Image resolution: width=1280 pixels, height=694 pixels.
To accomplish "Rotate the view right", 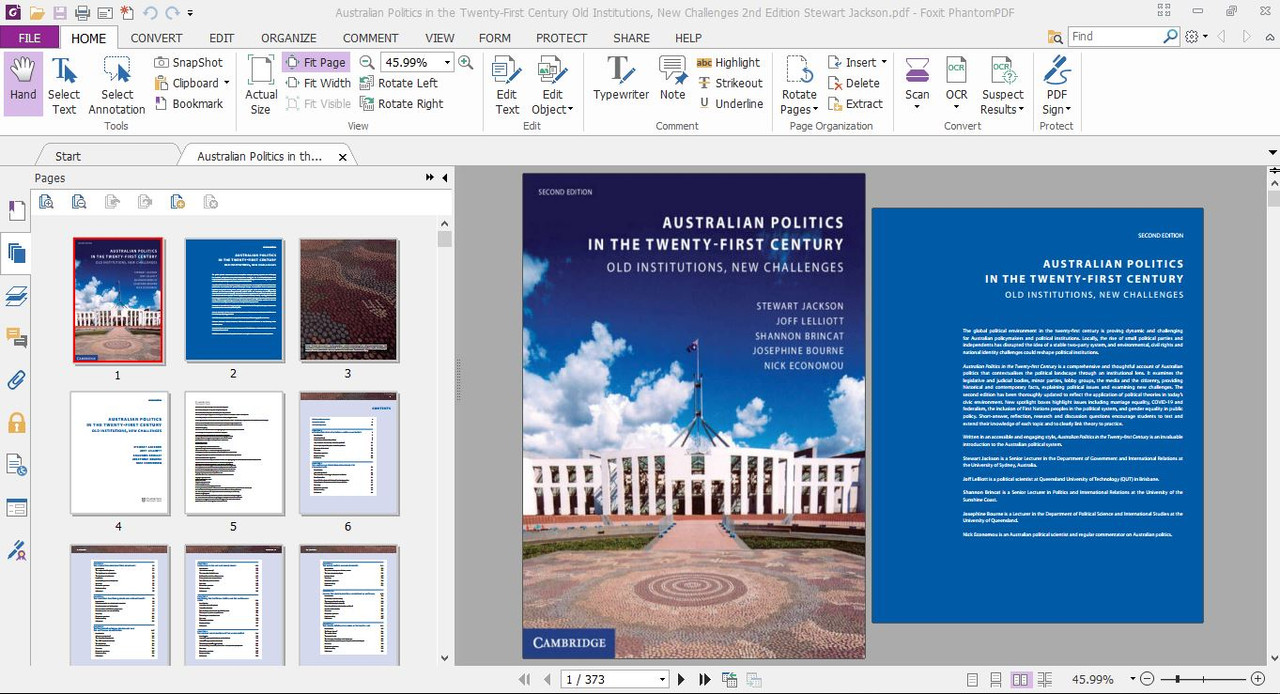I will (x=401, y=104).
